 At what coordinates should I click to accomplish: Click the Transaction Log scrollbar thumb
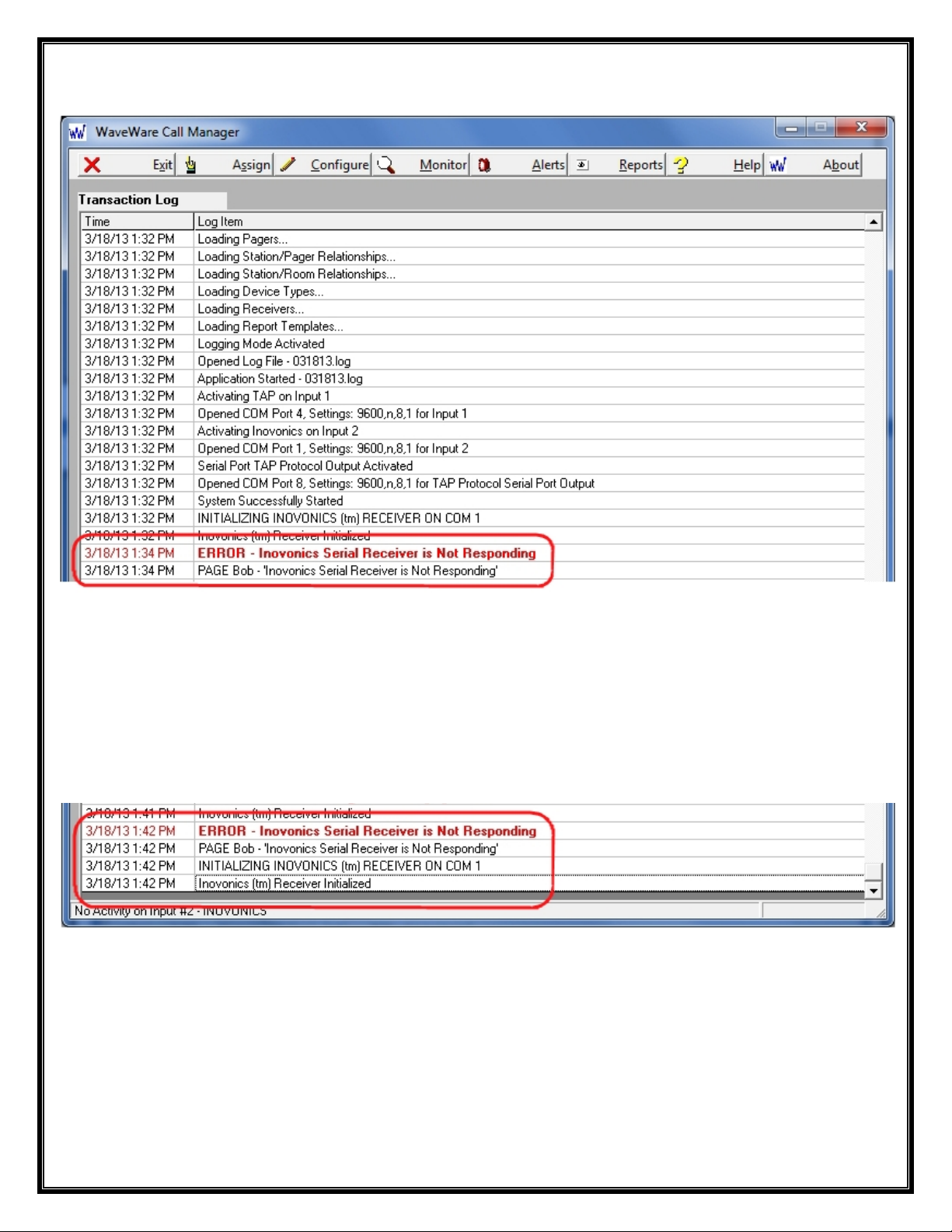(x=874, y=872)
